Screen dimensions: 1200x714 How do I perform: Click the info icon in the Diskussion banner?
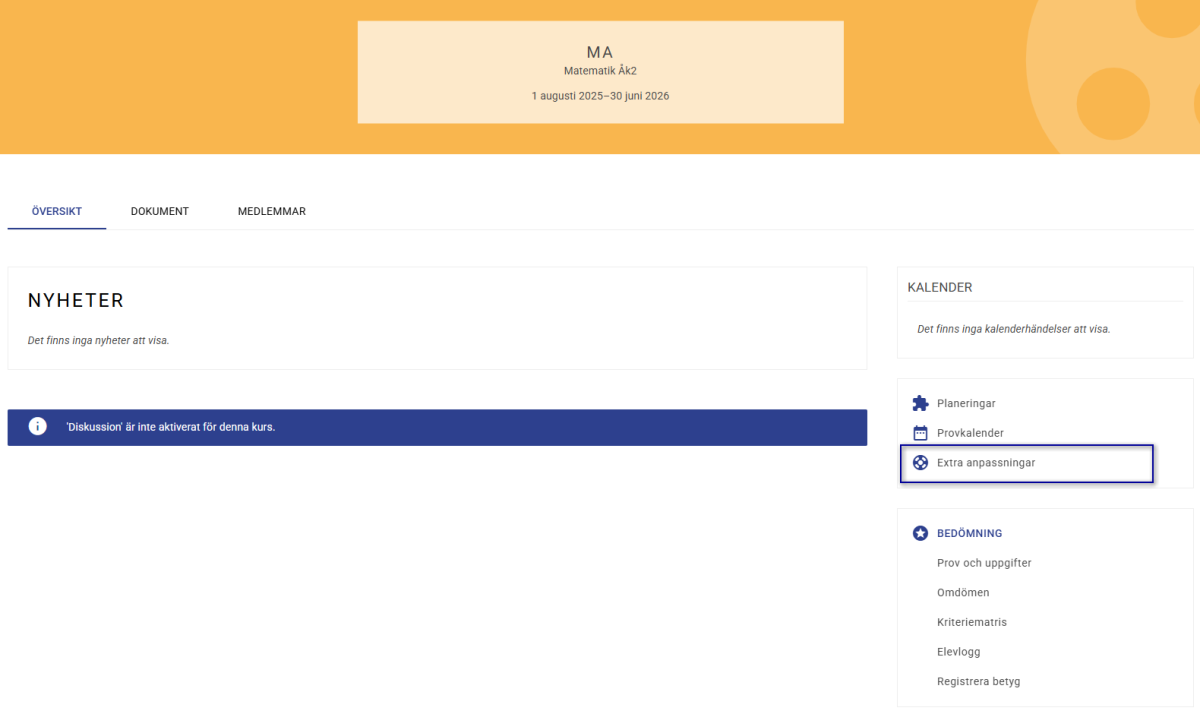(x=38, y=427)
